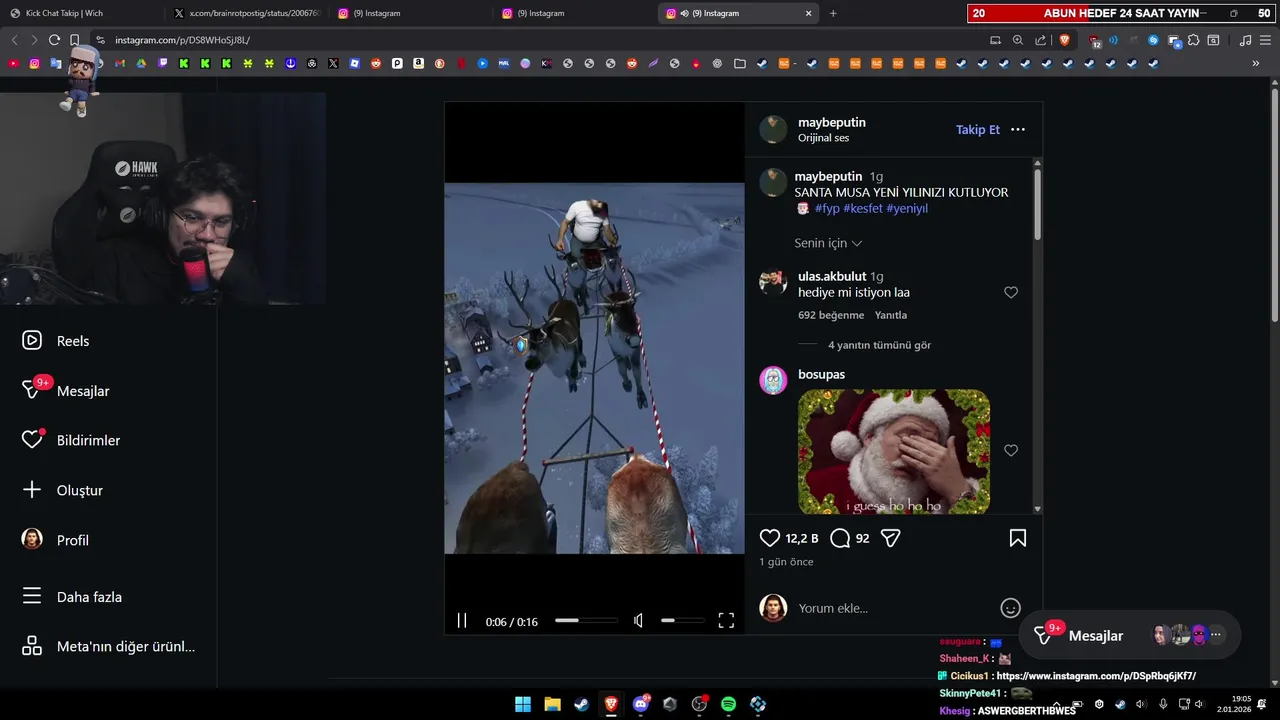
Task: Open Discord from the taskbar
Action: 640,704
